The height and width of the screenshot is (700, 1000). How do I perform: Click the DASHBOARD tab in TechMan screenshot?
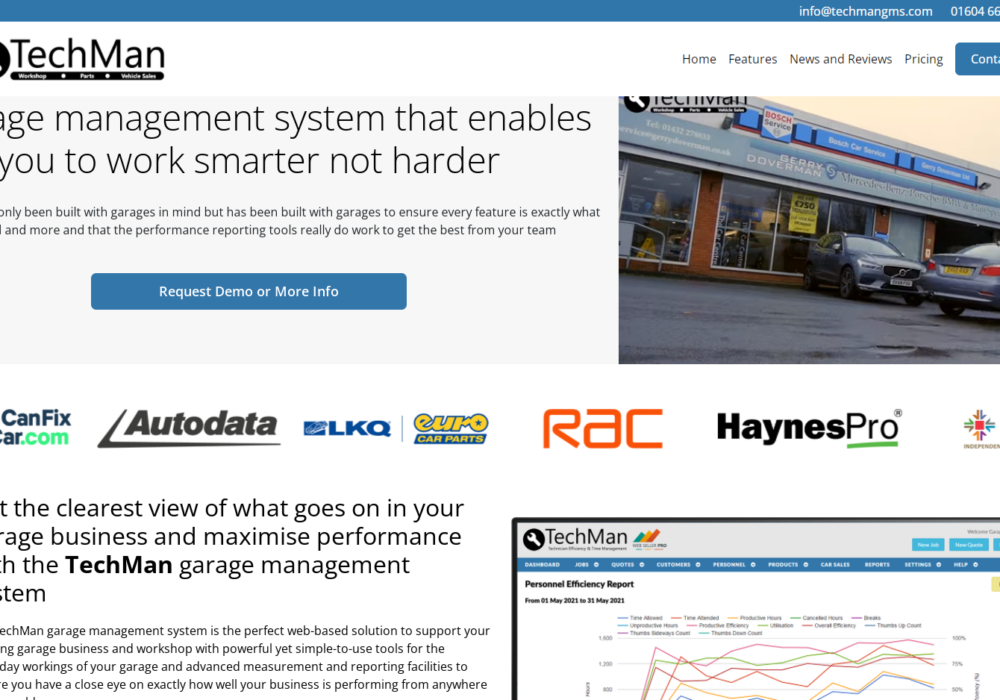click(542, 565)
